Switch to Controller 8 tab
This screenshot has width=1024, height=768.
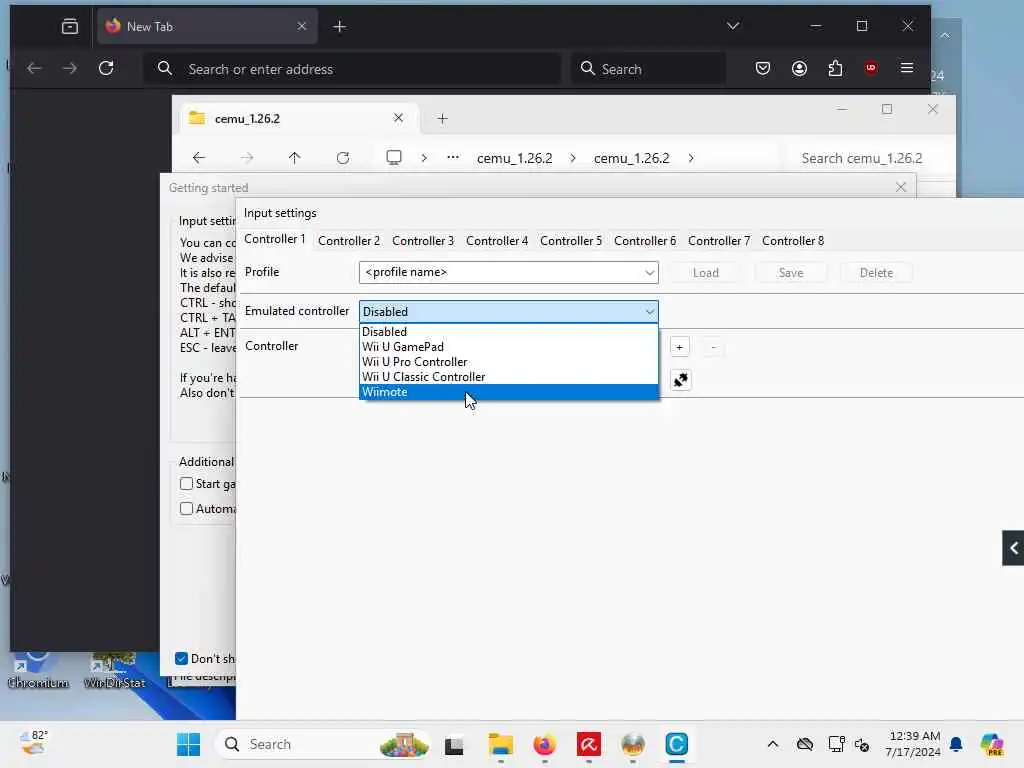pos(793,241)
